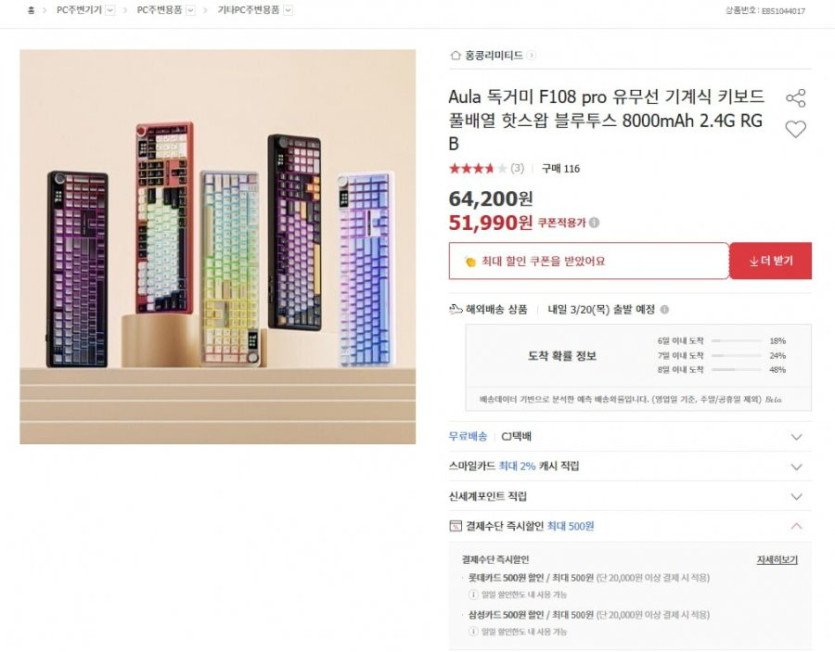Click the share icon beside product title

coord(796,99)
